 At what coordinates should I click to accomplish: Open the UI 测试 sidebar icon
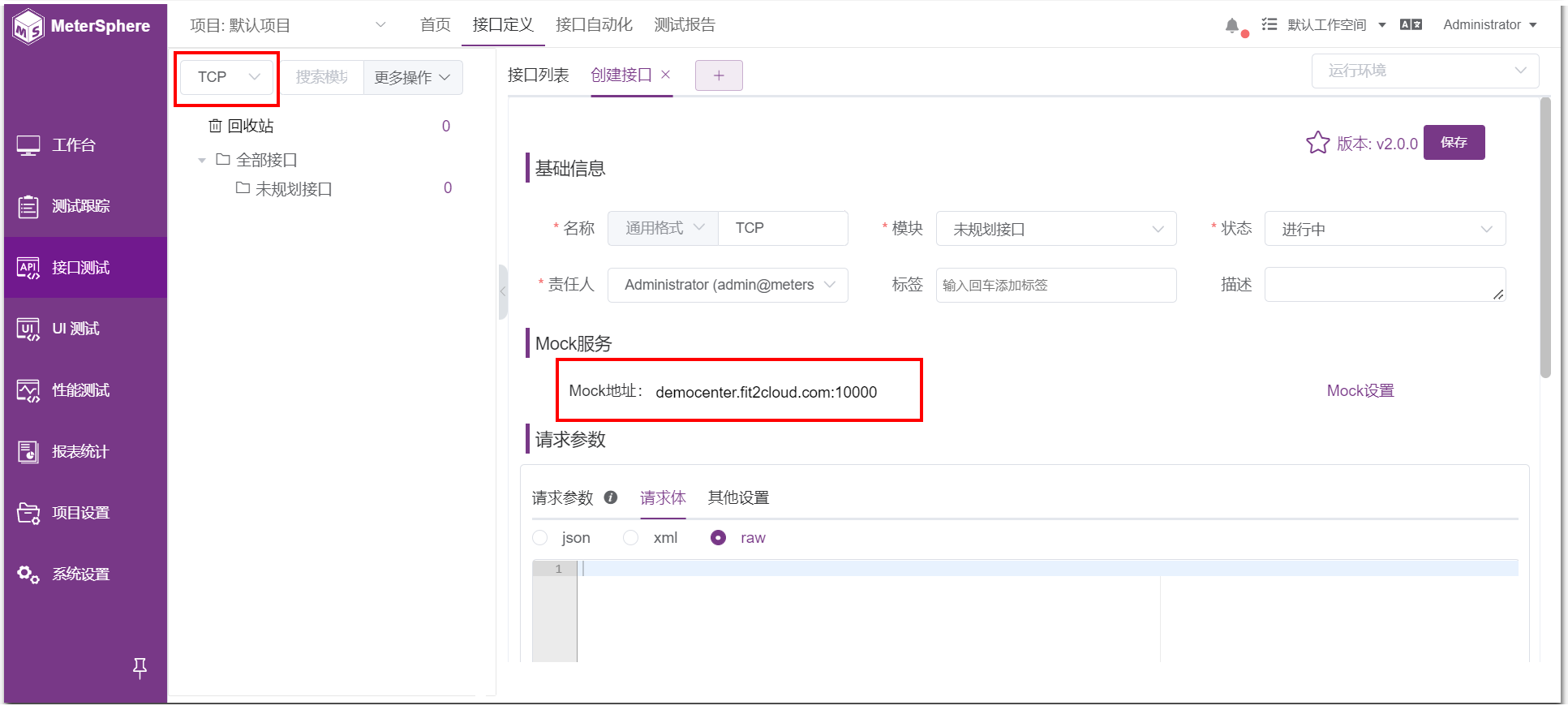[x=28, y=329]
